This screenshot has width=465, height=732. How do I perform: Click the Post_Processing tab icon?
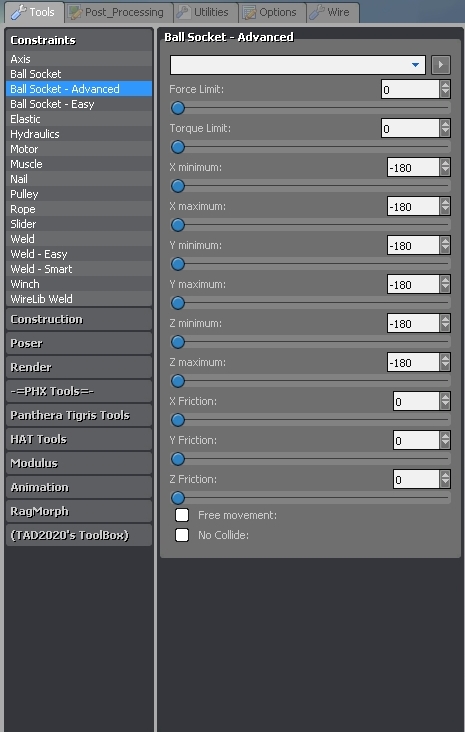click(75, 13)
